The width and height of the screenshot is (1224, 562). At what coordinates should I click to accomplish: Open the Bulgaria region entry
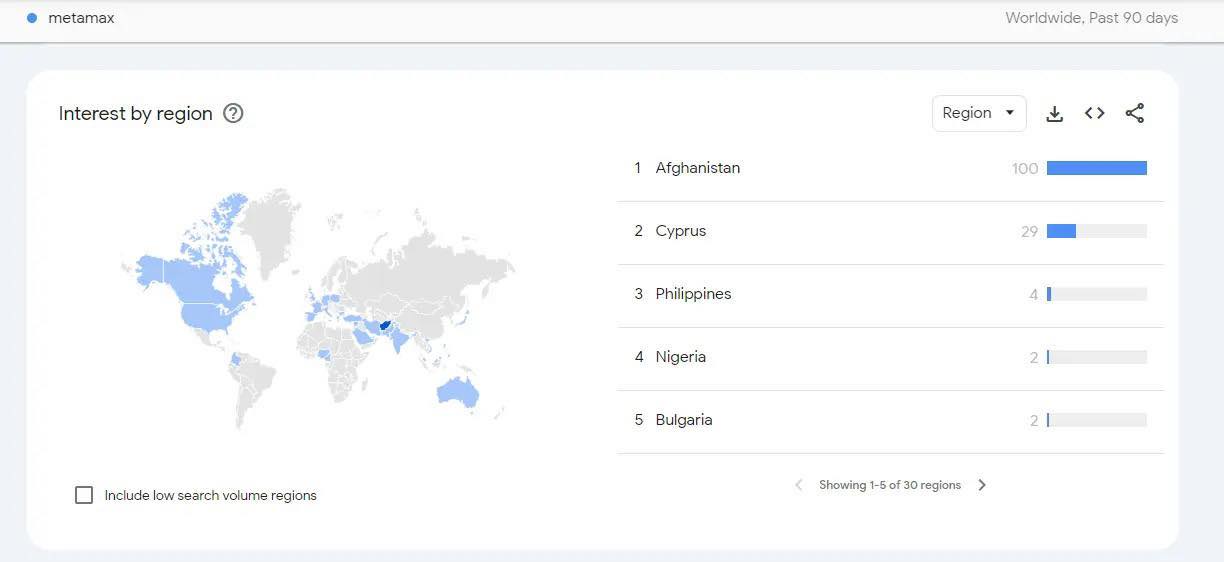(x=890, y=420)
